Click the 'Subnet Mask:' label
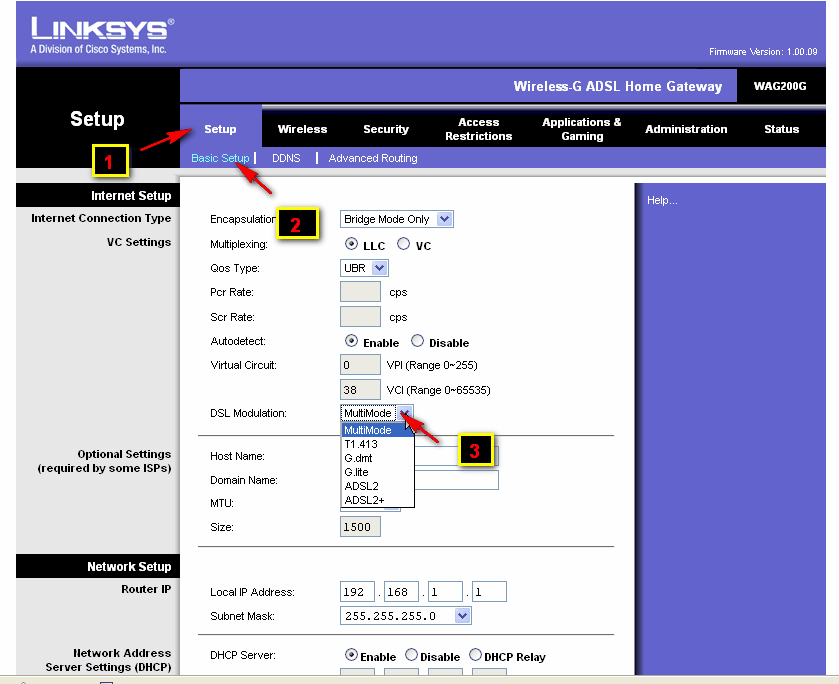Screen dimensions: 839x684 [242, 616]
